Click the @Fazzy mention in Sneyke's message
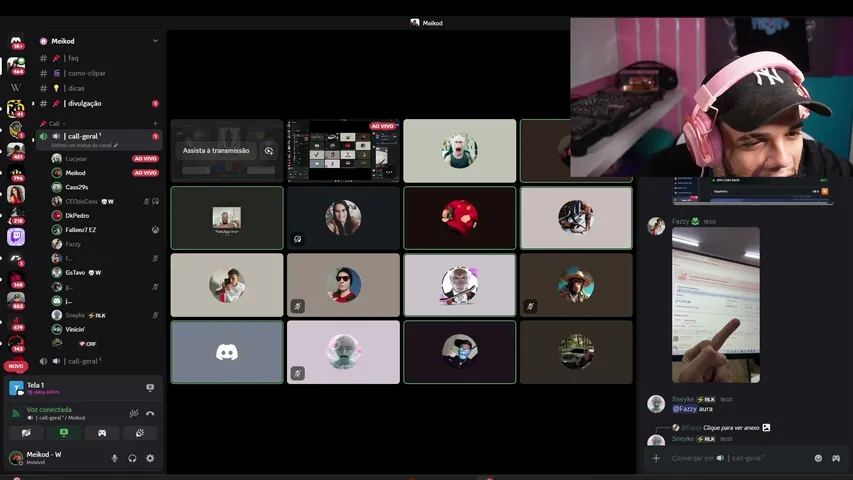Viewport: 853px width, 480px height. [x=684, y=409]
